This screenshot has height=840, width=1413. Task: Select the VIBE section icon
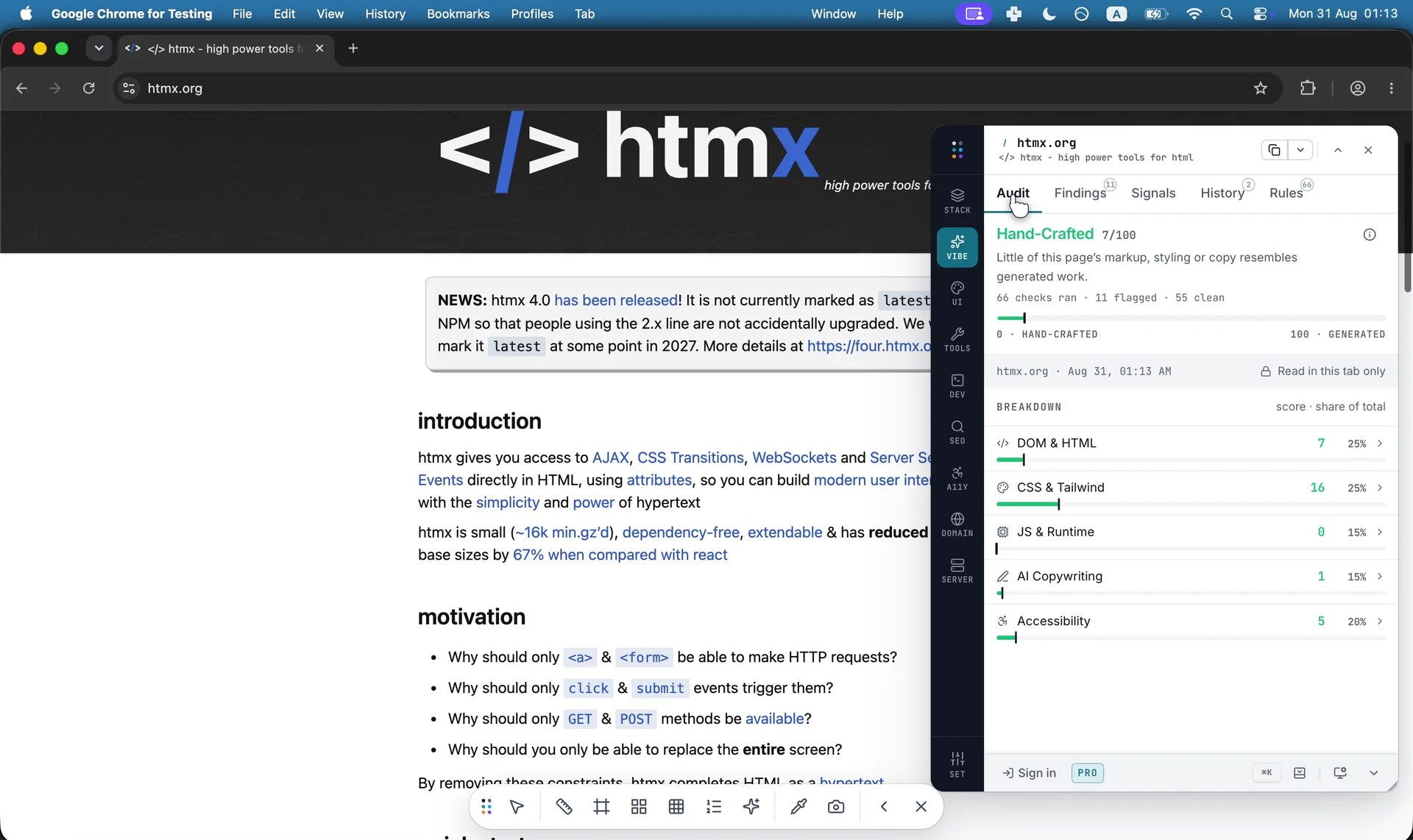click(x=957, y=247)
